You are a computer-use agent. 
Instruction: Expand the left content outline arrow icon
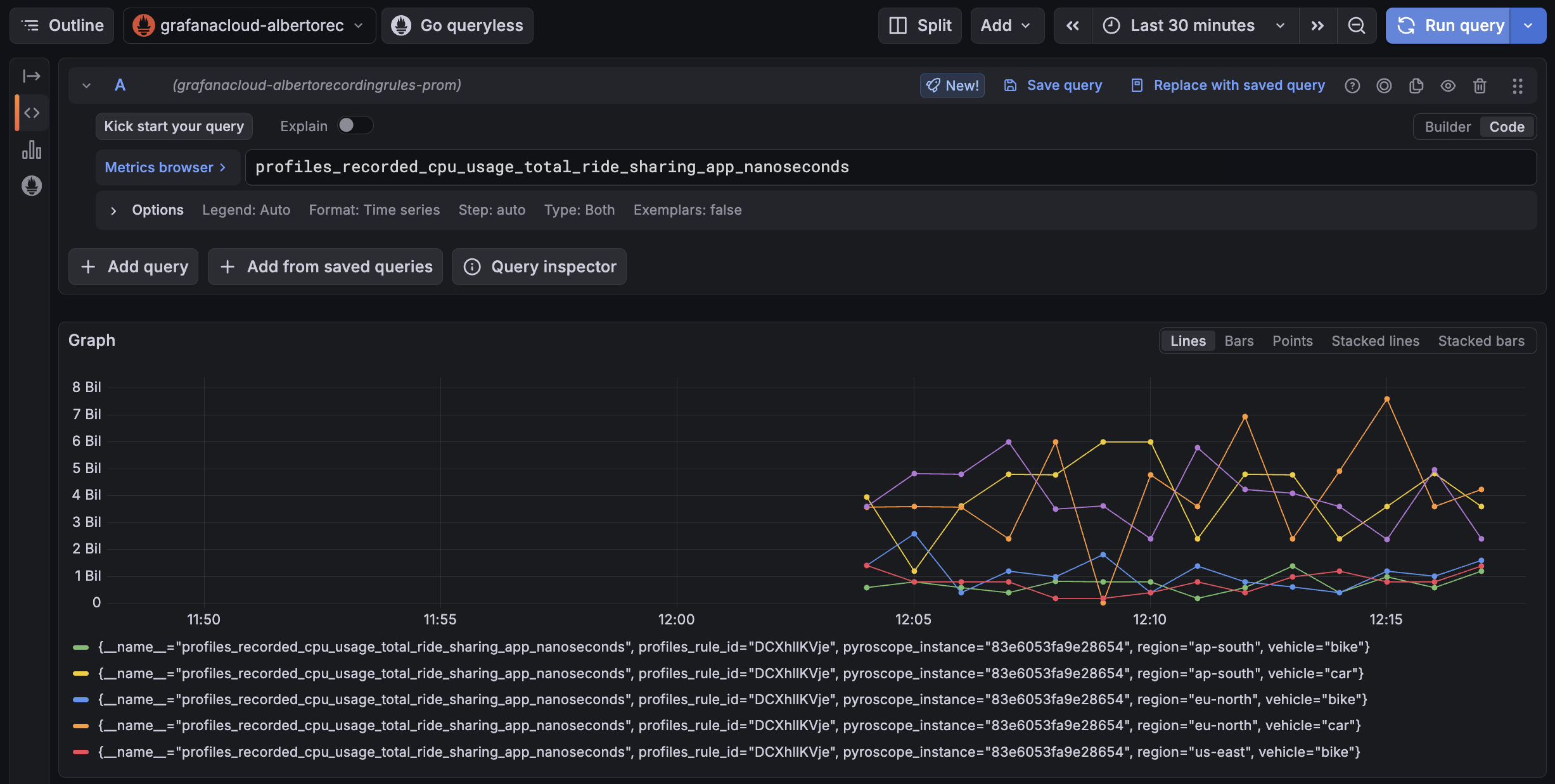tap(32, 76)
